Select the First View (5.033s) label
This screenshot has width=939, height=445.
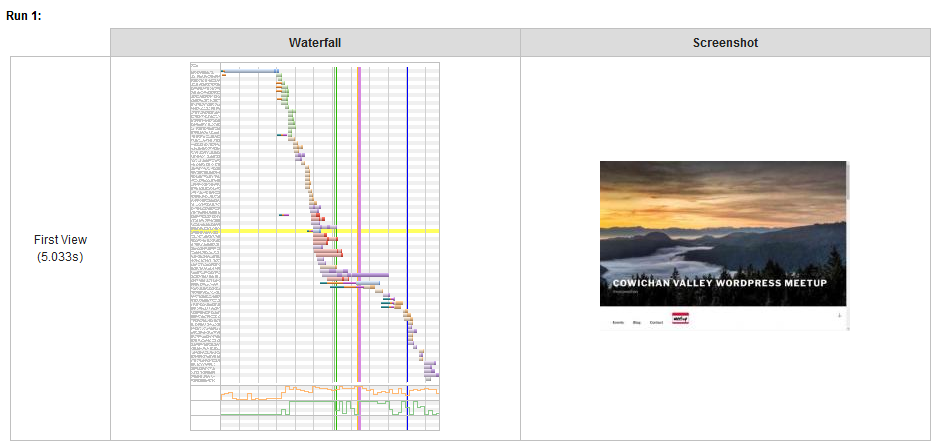(60, 249)
